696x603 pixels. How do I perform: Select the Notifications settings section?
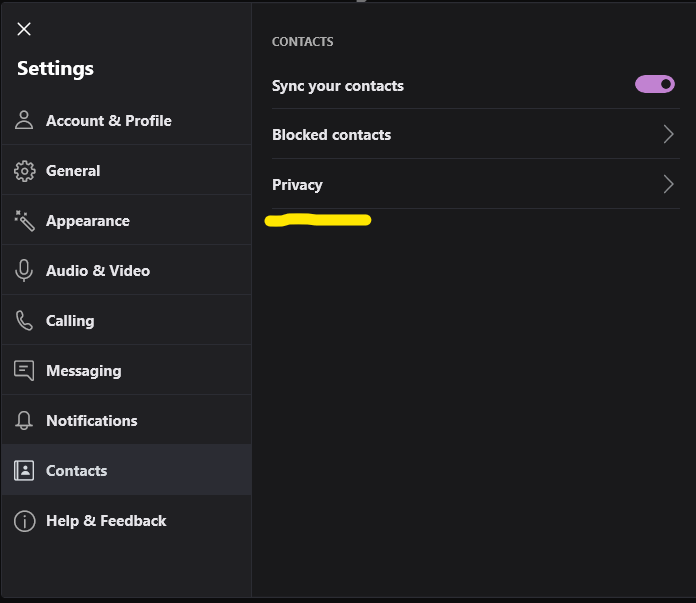pos(92,421)
